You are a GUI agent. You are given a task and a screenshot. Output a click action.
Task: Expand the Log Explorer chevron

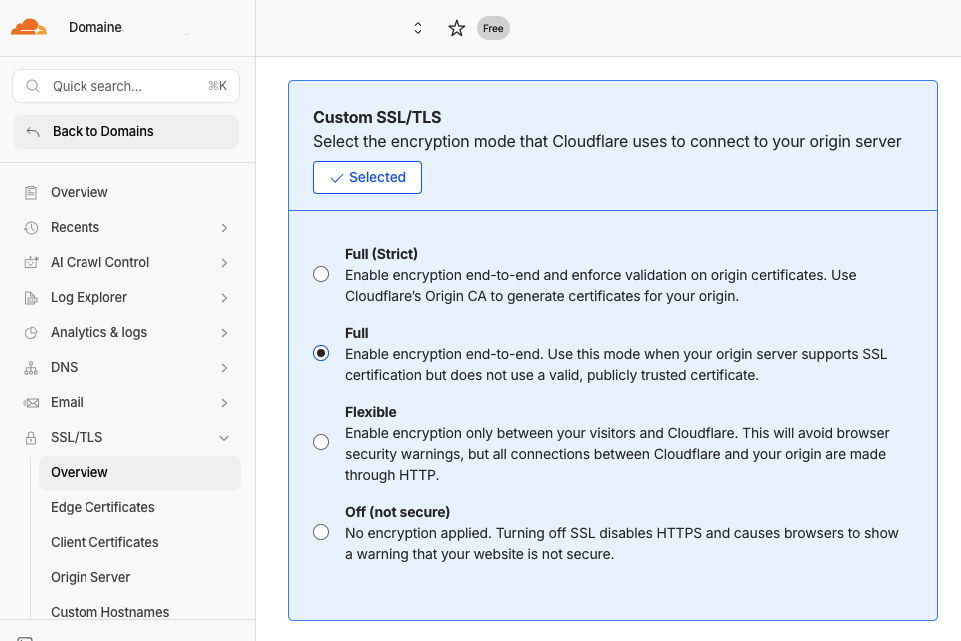tap(224, 298)
